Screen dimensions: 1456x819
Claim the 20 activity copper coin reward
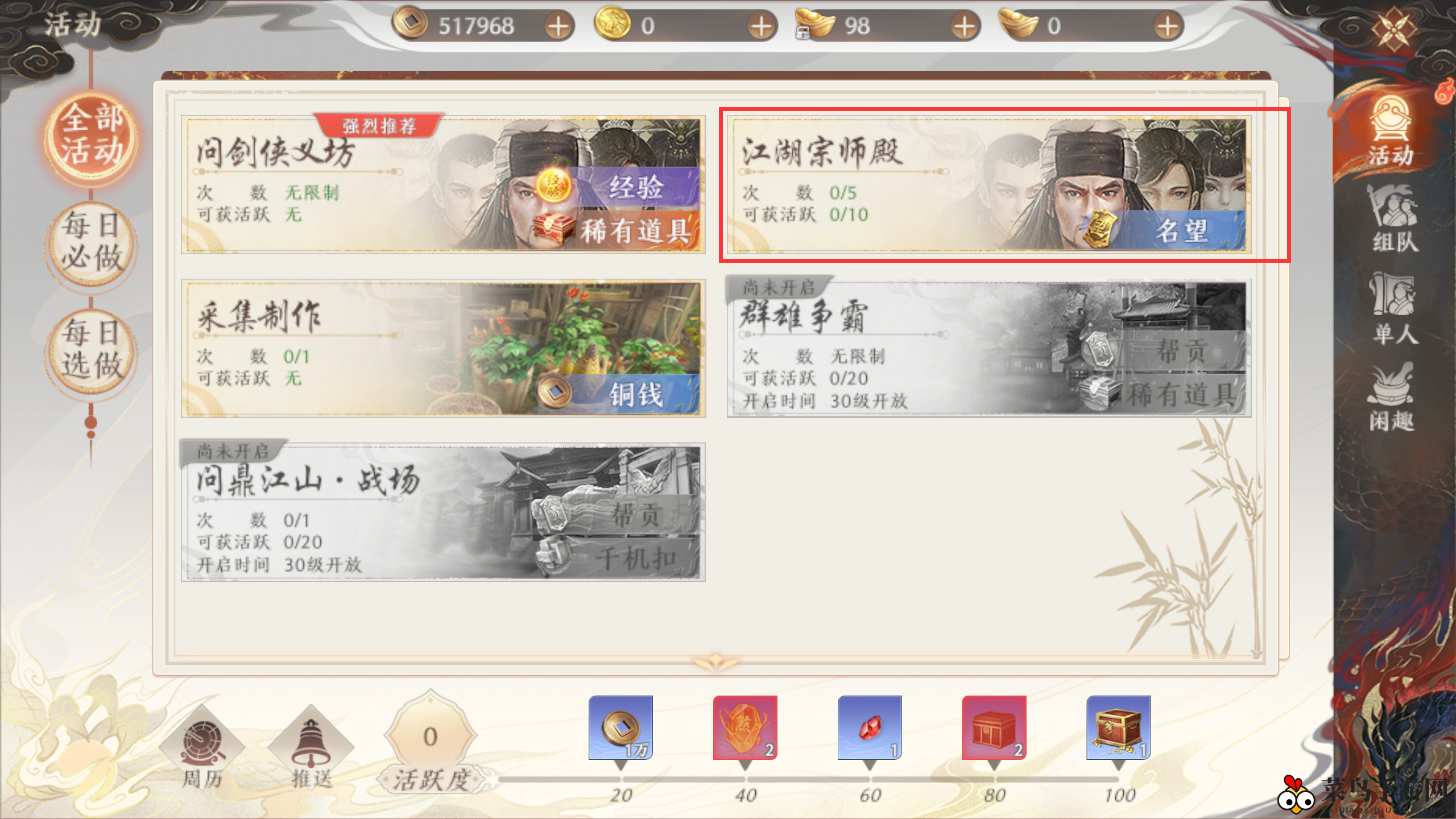pos(621,728)
